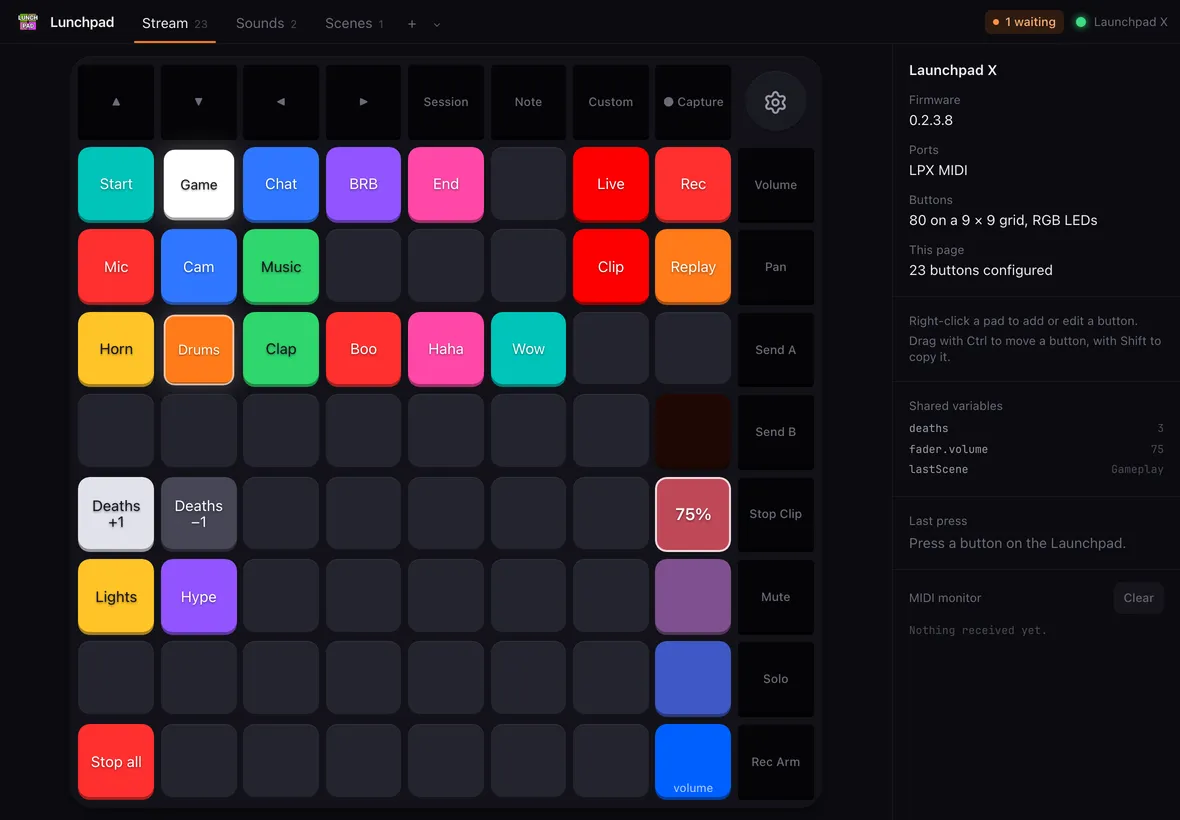Toggle the Live pad

coord(610,184)
